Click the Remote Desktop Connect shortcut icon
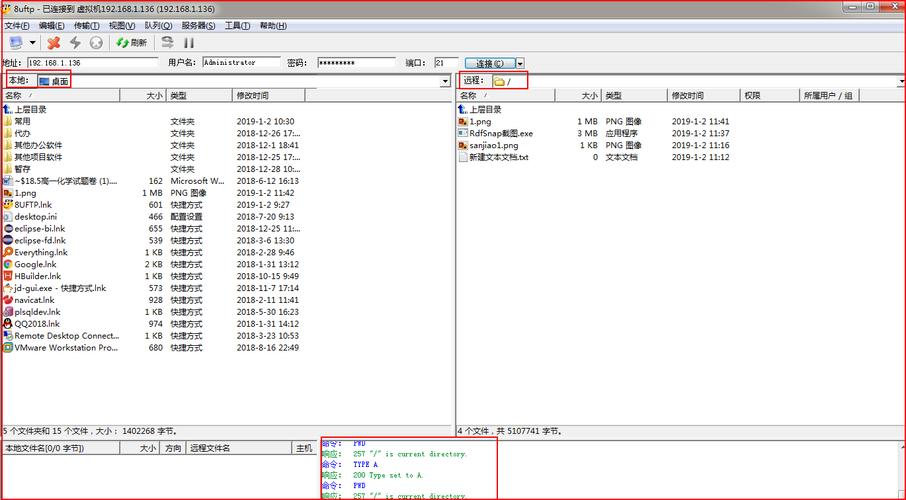The image size is (906, 500). tap(8, 336)
